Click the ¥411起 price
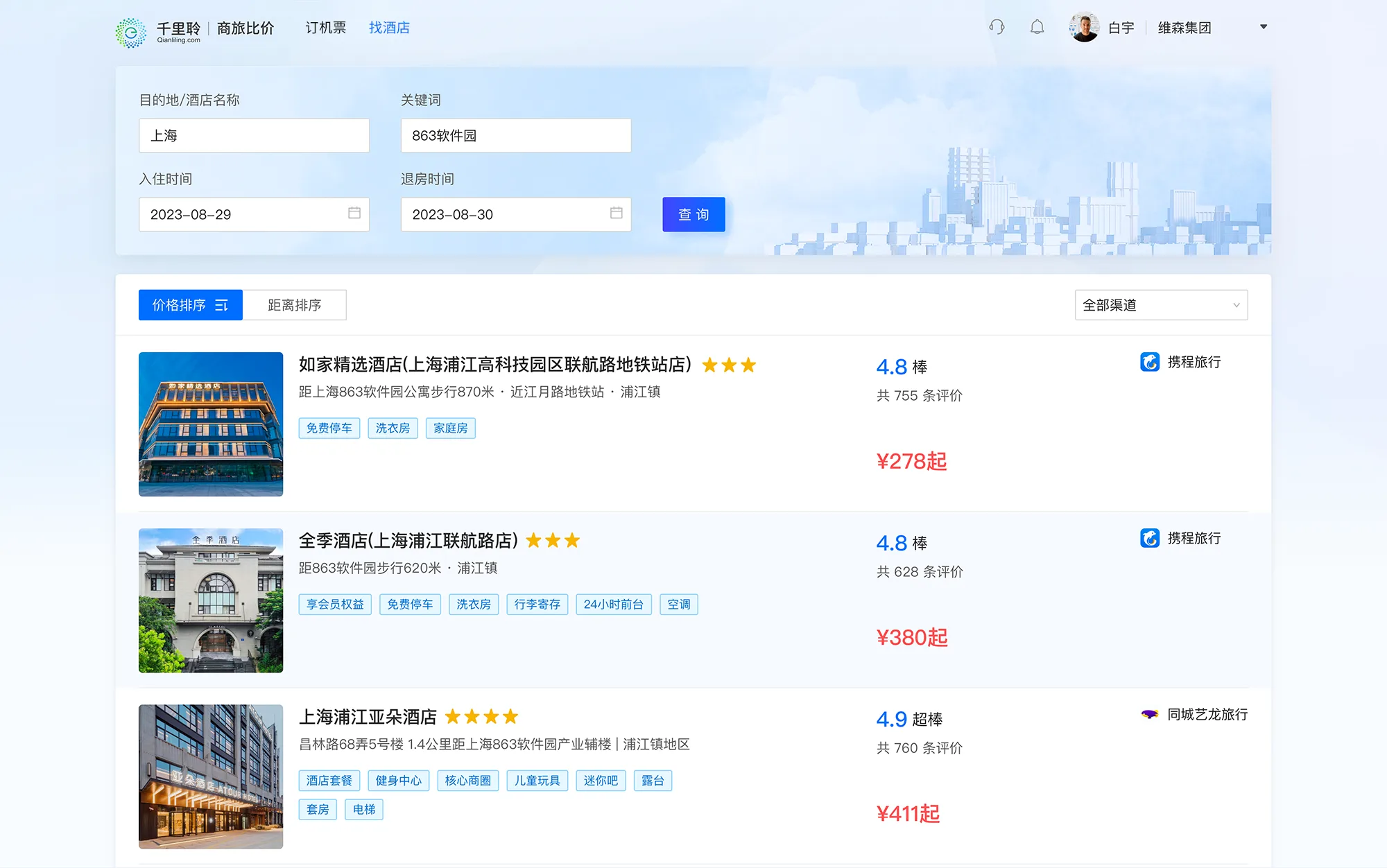The width and height of the screenshot is (1387, 868). (908, 813)
